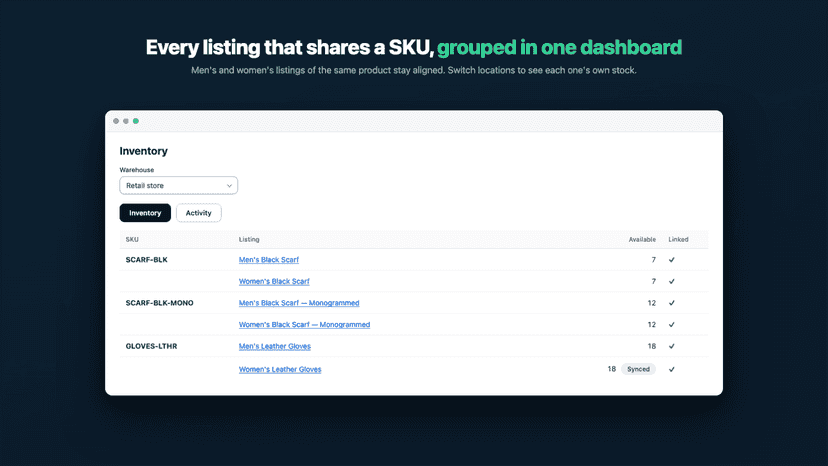Open the Warehouse dropdown showing Retail store
Image resolution: width=828 pixels, height=466 pixels.
[x=178, y=185]
